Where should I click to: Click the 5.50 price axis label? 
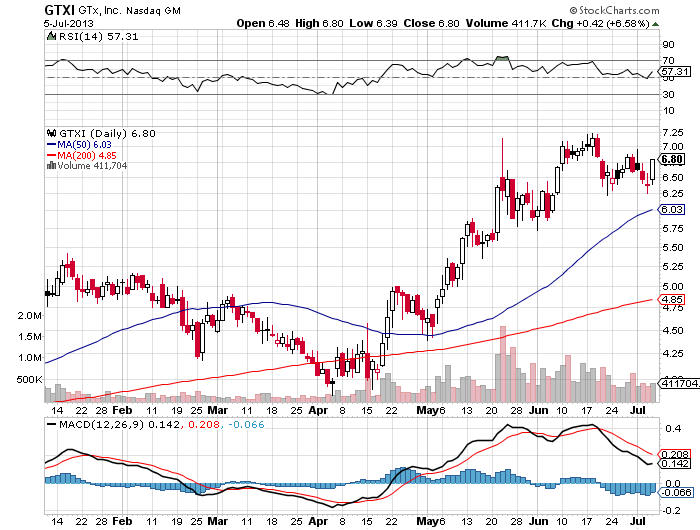(673, 247)
